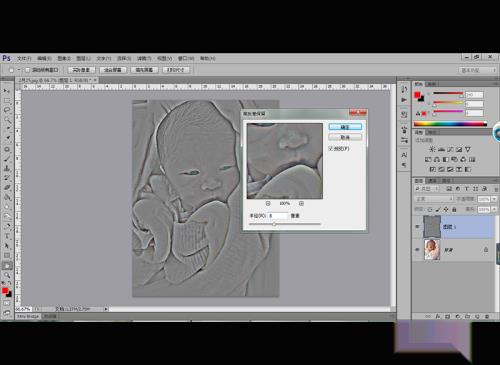
Task: Open the workspace switcher dropdown
Action: [x=477, y=70]
